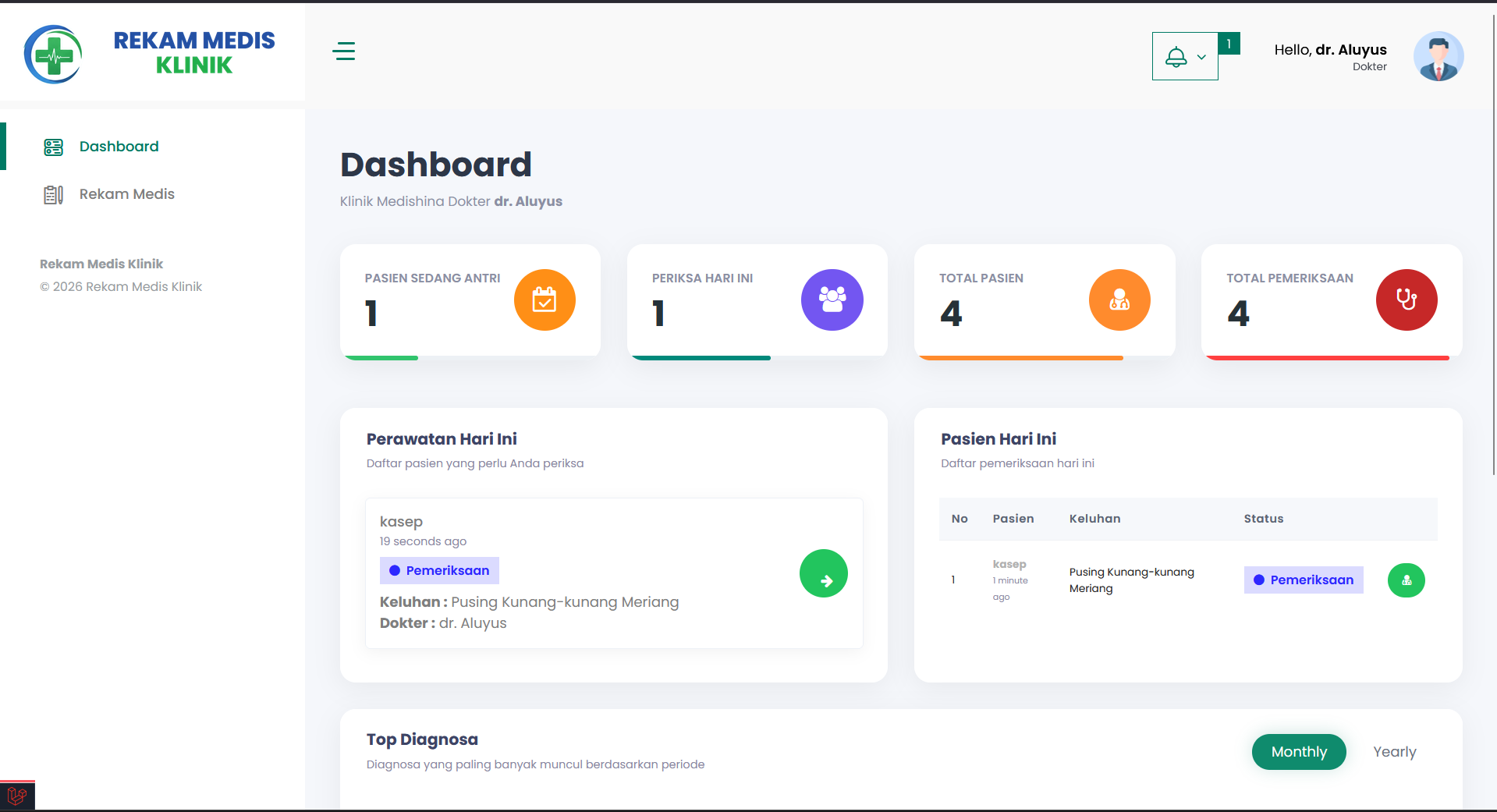Click the Pasien Sedang Antri calendar icon
This screenshot has width=1497, height=812.
(x=545, y=300)
